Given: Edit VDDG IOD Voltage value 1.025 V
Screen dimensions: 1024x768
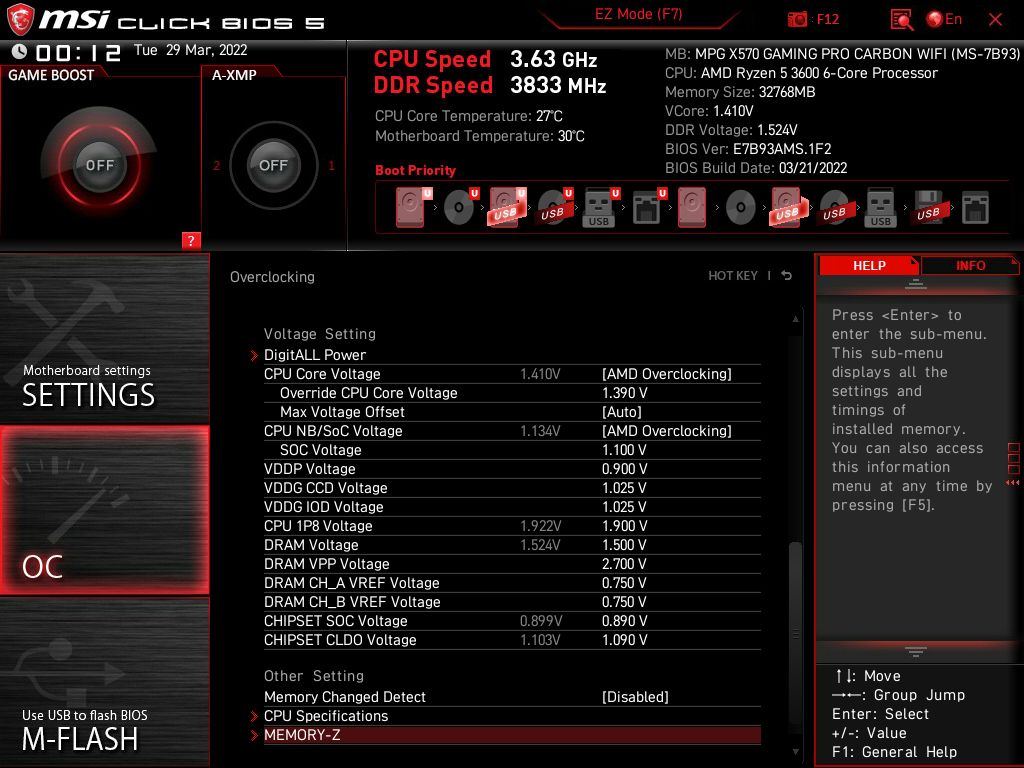Looking at the screenshot, I should [624, 506].
